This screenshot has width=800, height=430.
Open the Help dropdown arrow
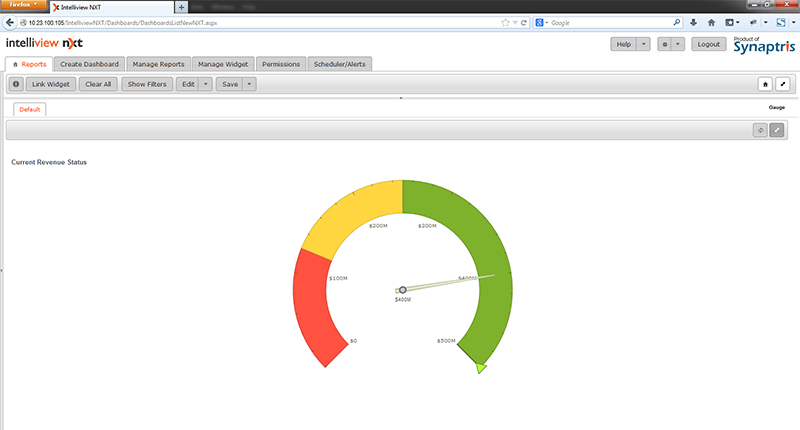tap(643, 45)
